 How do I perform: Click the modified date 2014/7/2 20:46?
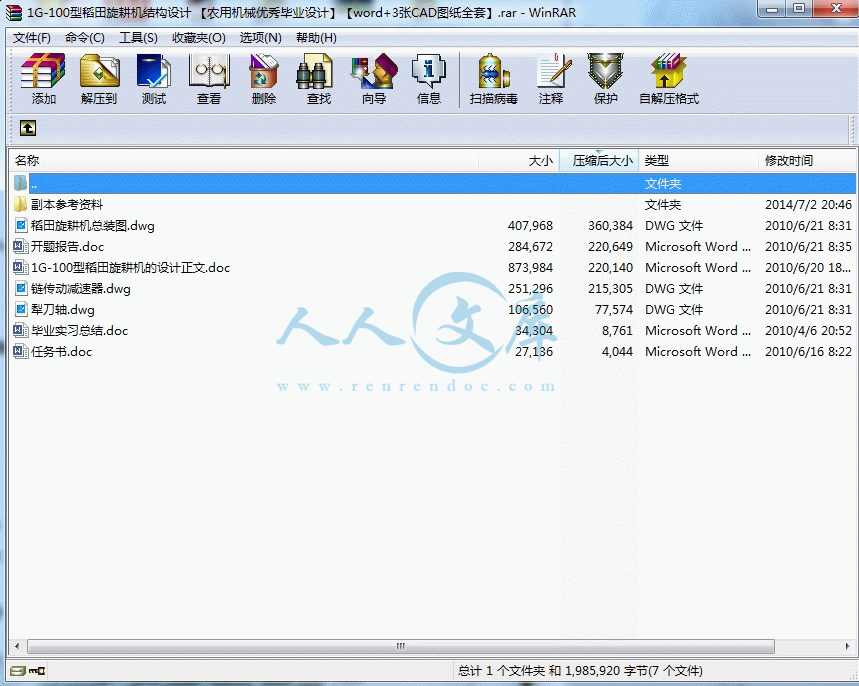click(808, 205)
